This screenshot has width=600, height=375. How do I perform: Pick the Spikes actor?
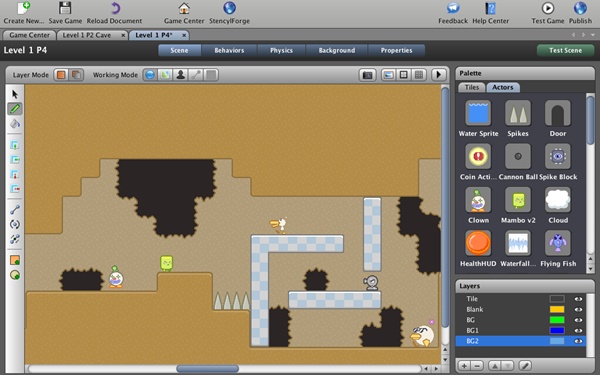click(518, 113)
